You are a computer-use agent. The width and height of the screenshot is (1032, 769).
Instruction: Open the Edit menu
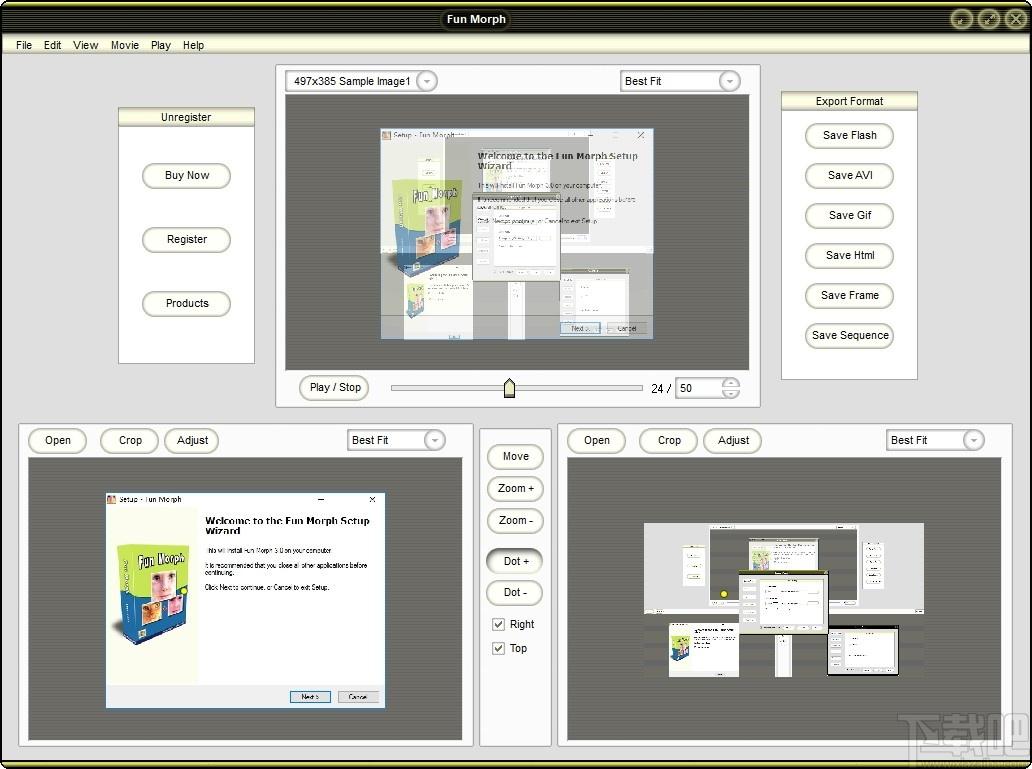click(x=53, y=45)
